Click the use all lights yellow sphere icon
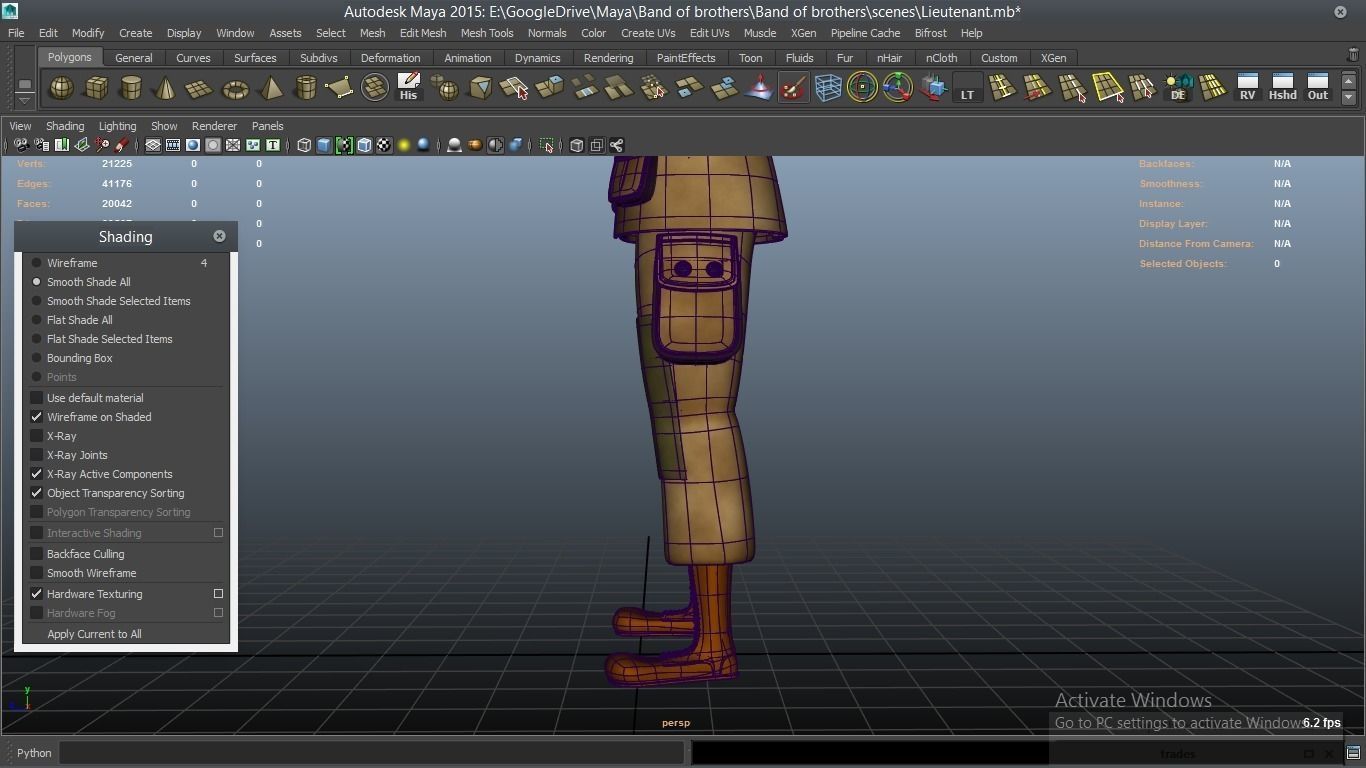1366x768 pixels. [404, 145]
